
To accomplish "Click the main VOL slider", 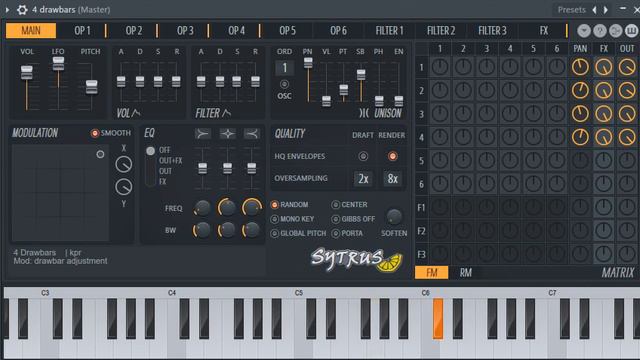I will 27,73.
